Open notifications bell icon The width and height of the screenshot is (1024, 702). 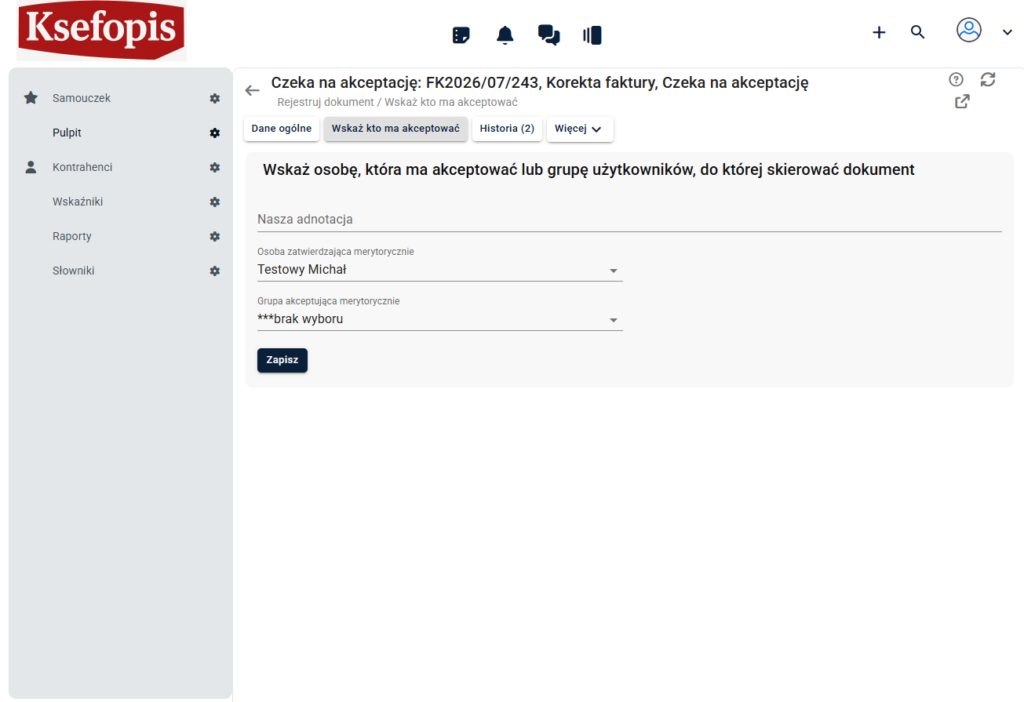[505, 35]
